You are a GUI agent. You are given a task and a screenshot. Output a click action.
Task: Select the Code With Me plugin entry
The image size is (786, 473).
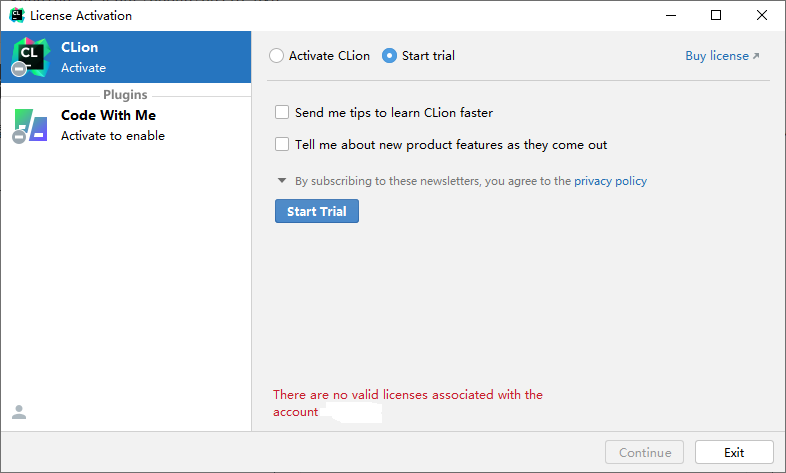coord(126,125)
